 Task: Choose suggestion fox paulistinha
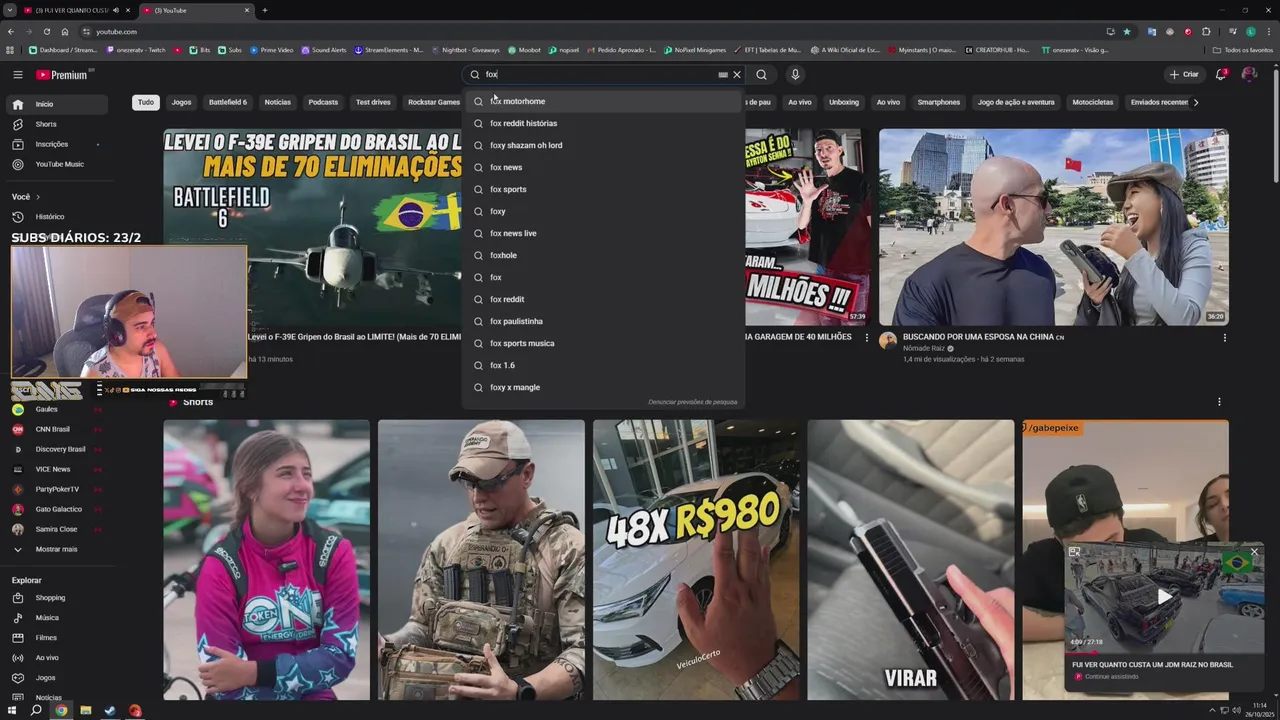[x=603, y=321]
